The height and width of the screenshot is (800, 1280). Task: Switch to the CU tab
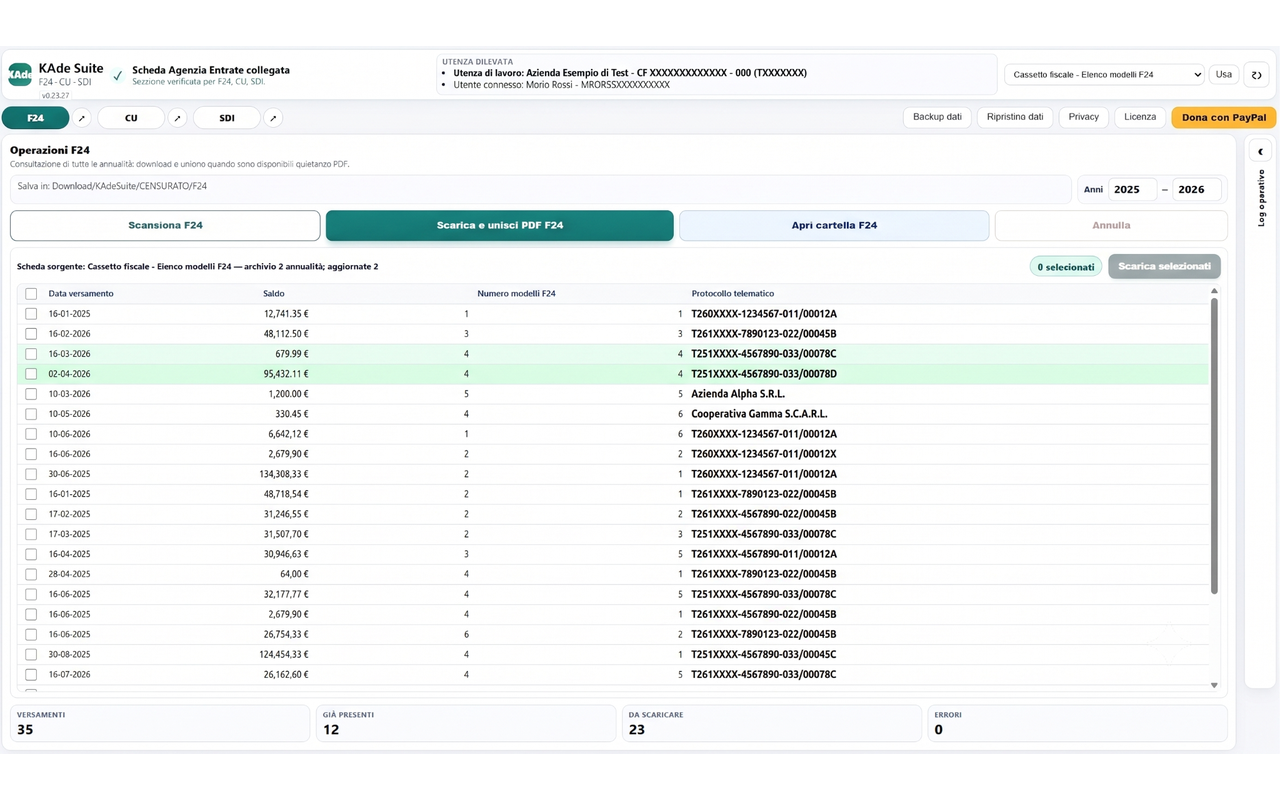click(x=131, y=118)
